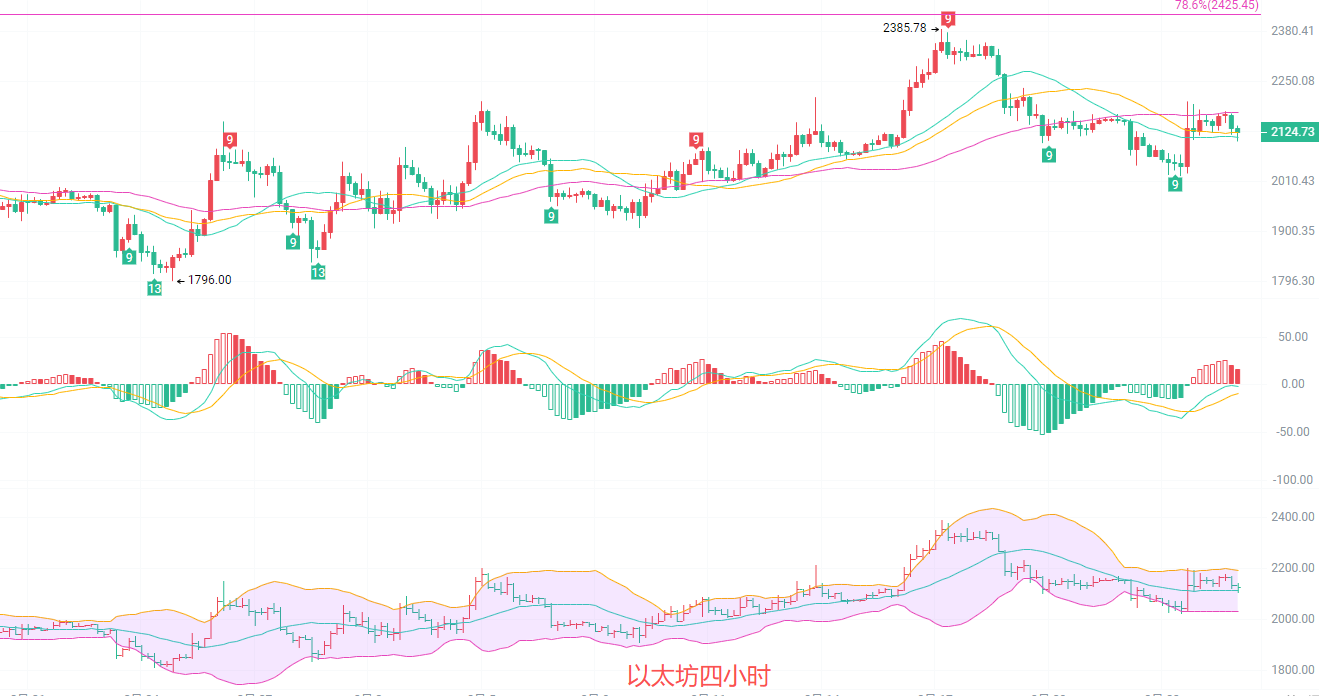
Task: Click the 以太坊四小时 chart title
Action: pyautogui.click(x=699, y=677)
